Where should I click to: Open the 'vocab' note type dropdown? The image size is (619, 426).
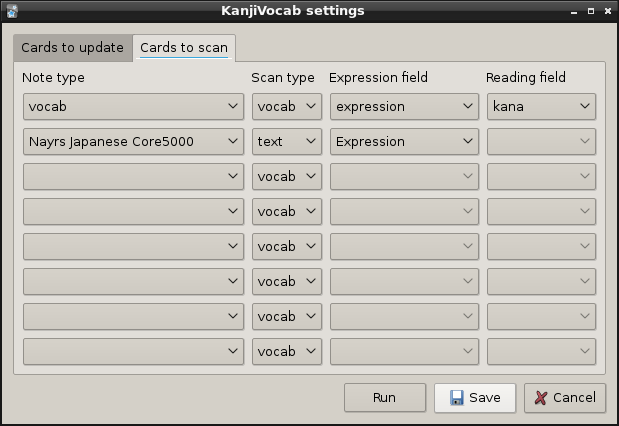(133, 107)
